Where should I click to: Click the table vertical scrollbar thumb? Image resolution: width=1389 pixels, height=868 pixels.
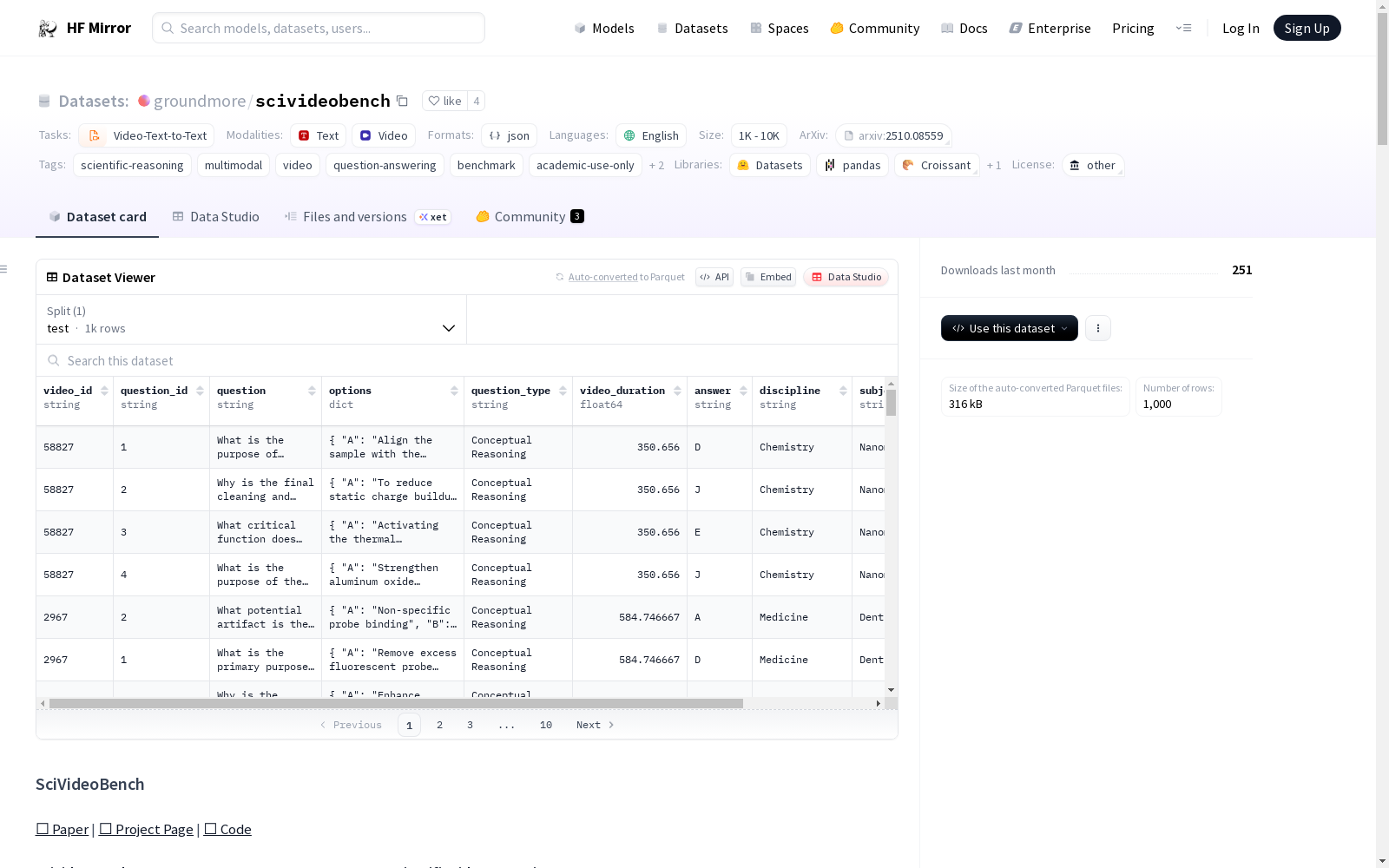(x=891, y=403)
